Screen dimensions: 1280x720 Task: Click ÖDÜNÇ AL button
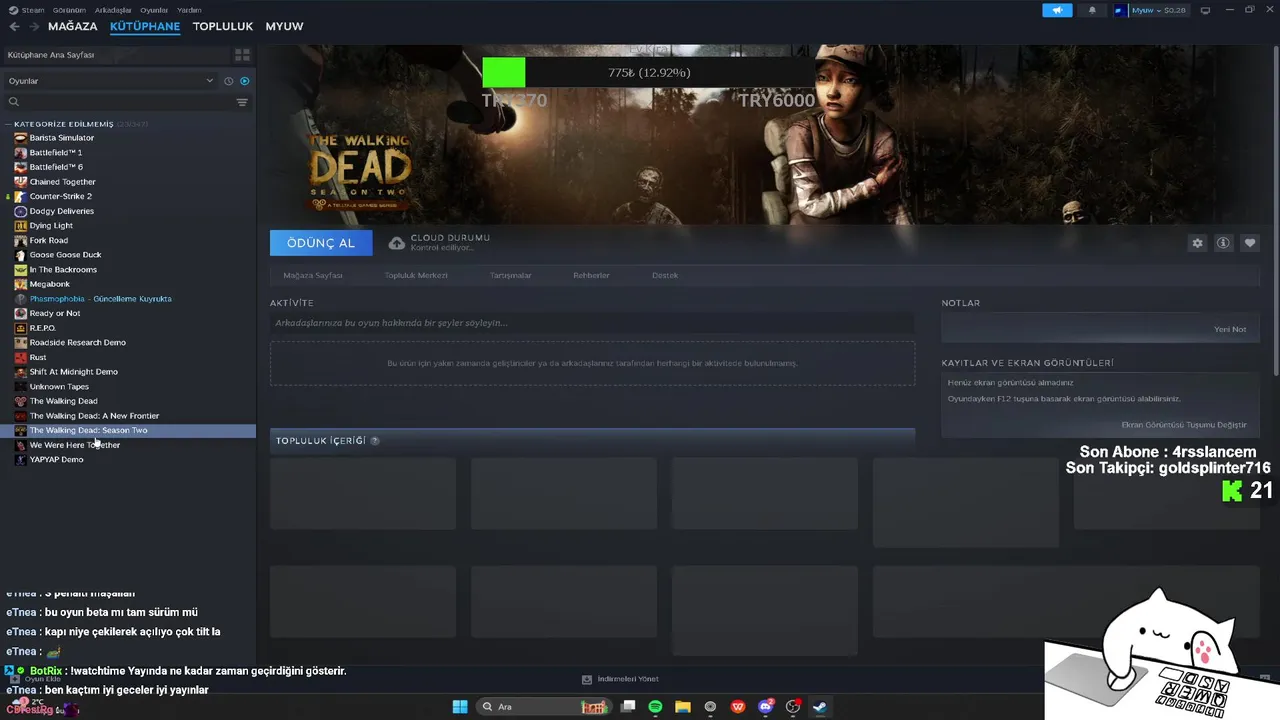click(321, 243)
